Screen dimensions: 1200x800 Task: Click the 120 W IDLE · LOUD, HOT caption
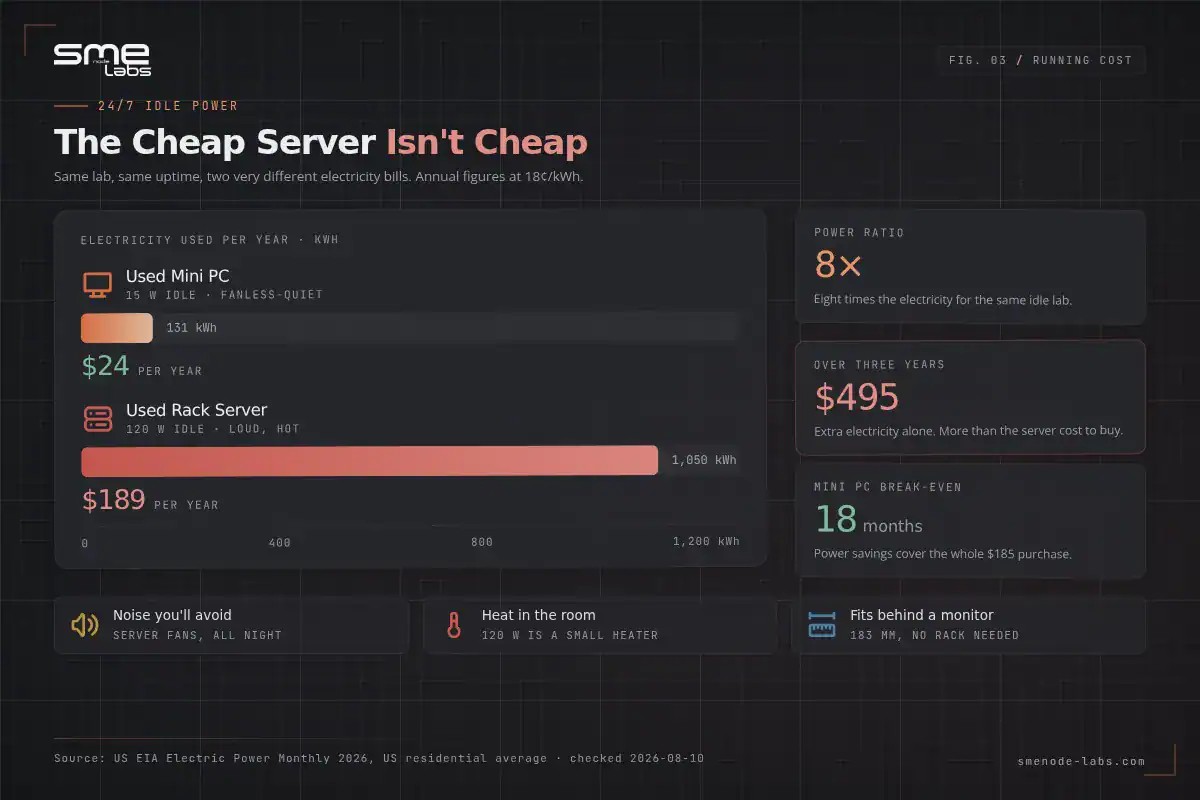212,429
